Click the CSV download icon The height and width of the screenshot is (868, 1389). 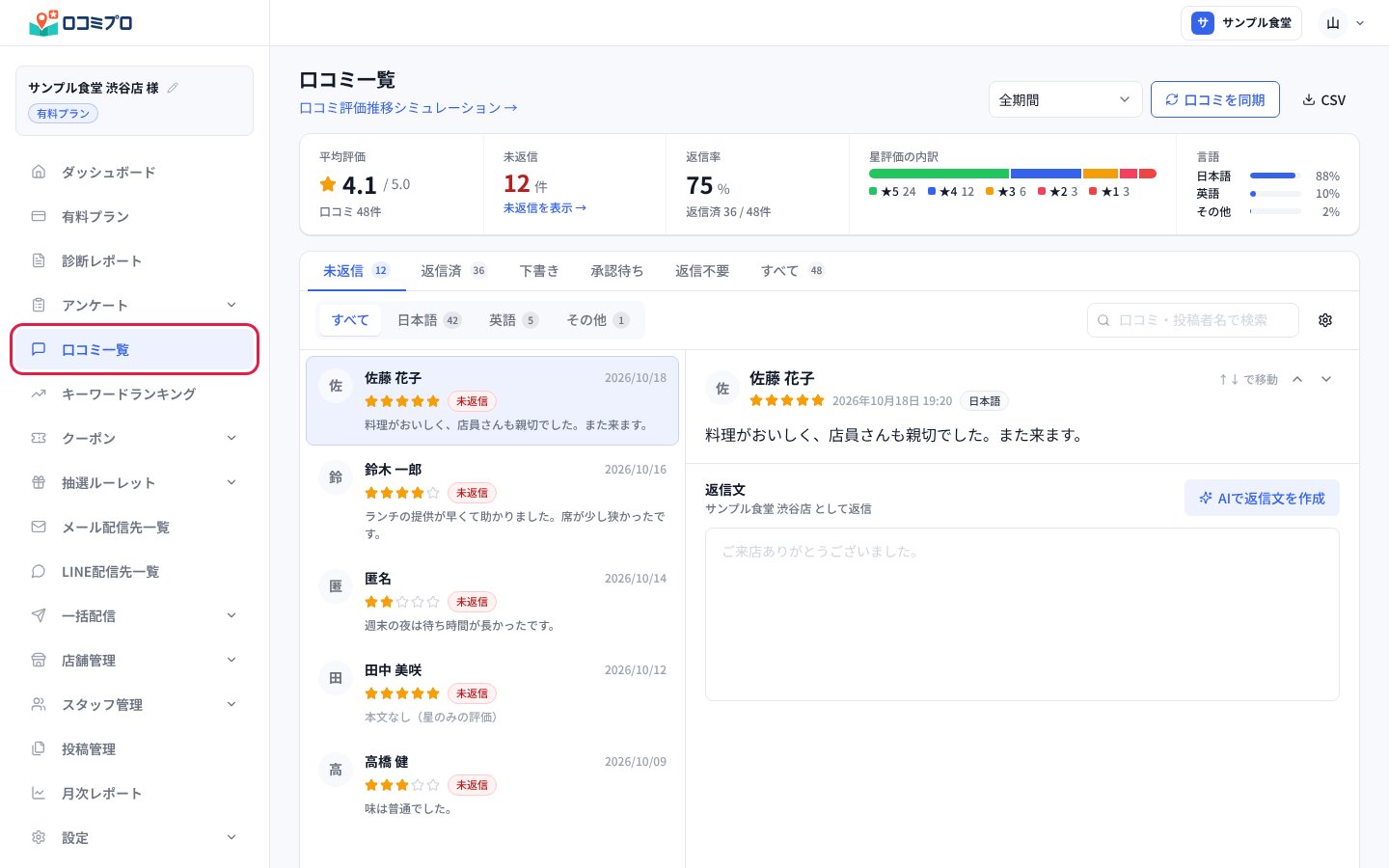1309,99
